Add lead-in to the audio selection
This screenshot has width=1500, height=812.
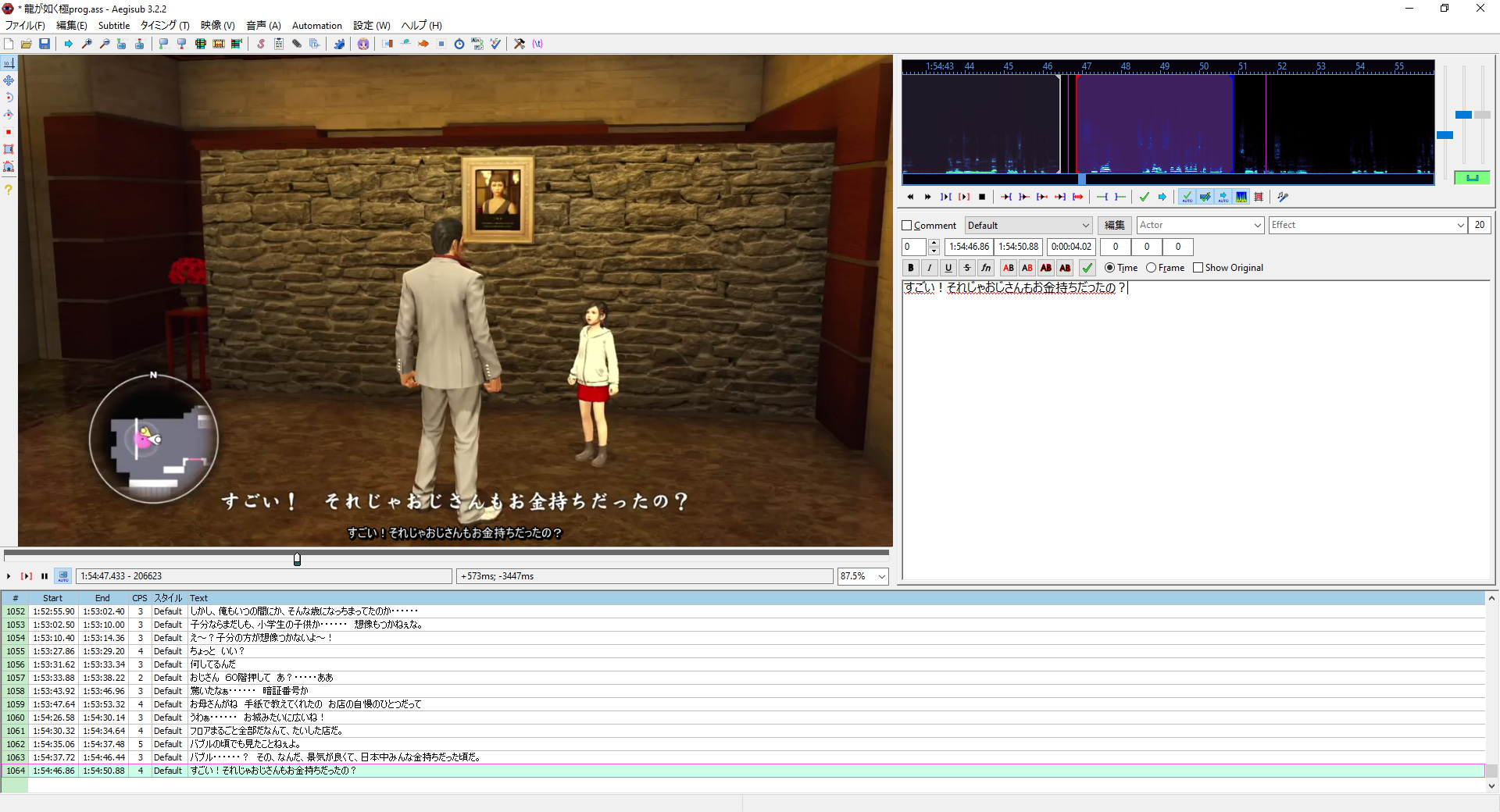coord(1102,197)
